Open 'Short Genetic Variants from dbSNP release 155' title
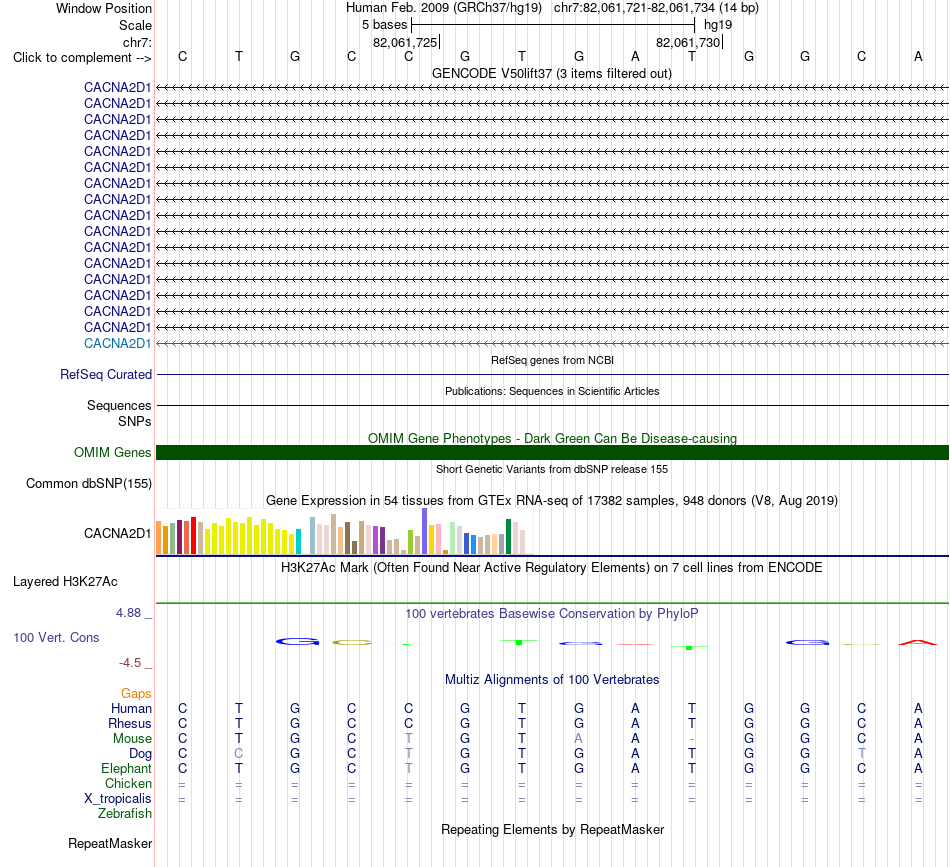Viewport: 950px width, 867px height. click(552, 469)
